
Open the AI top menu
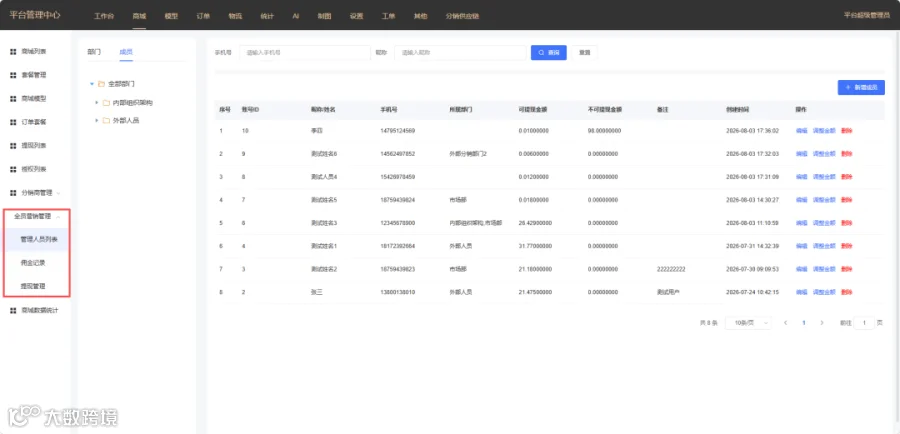296,16
